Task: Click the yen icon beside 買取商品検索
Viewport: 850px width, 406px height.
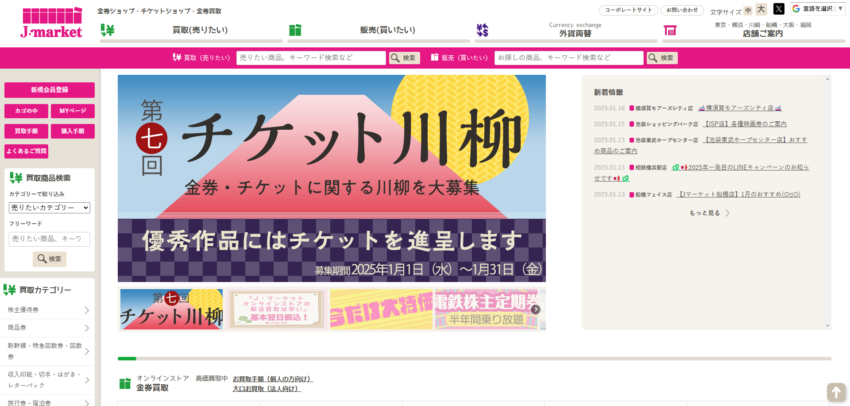Action: click(16, 178)
